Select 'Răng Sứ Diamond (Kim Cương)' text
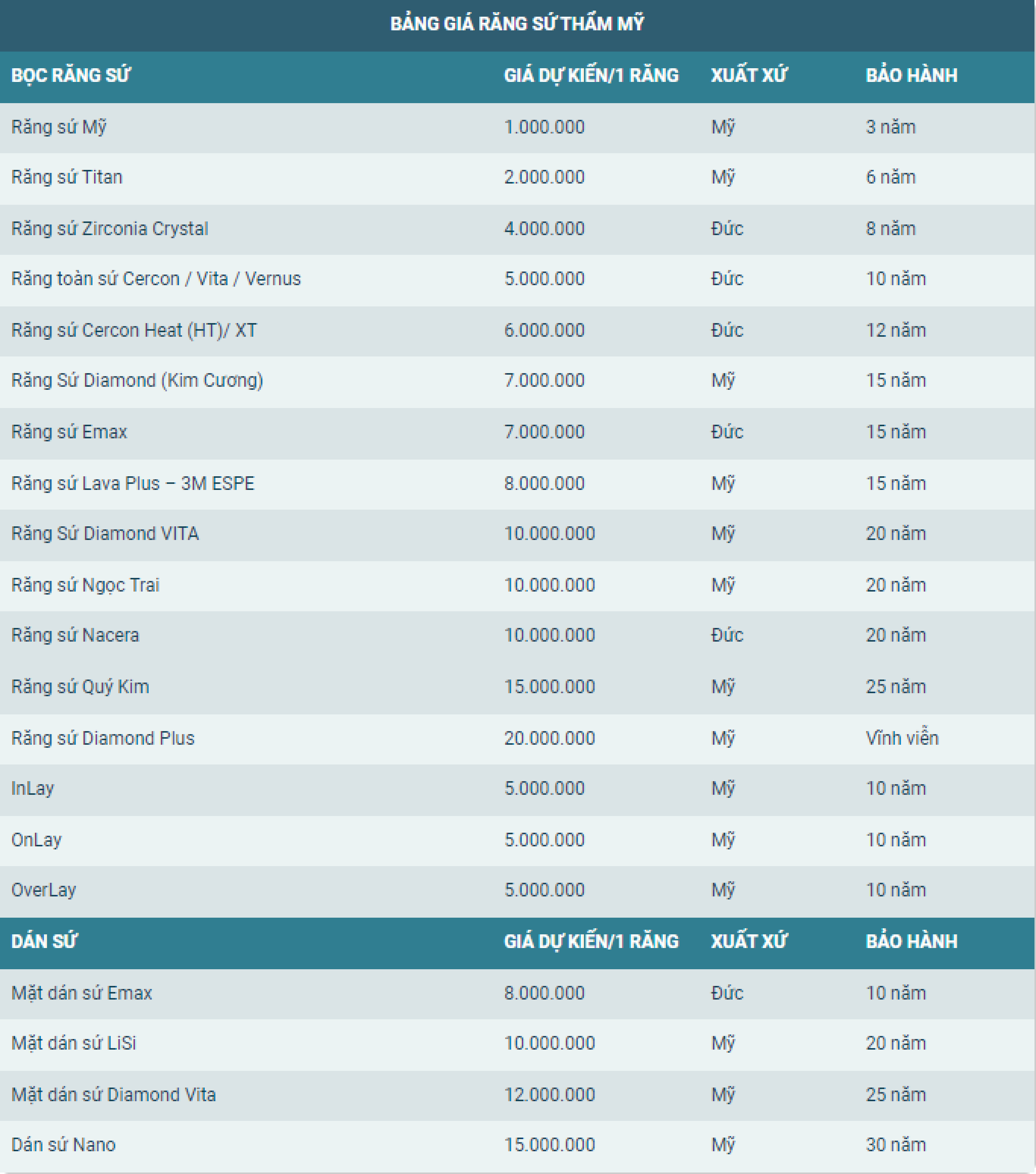The width and height of the screenshot is (1036, 1174). click(137, 380)
